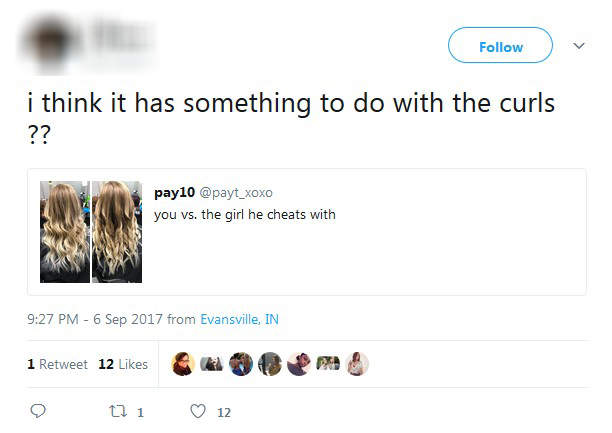Open the quoted tweet text about cheating
Screen dimensions: 612x433
(x=244, y=214)
